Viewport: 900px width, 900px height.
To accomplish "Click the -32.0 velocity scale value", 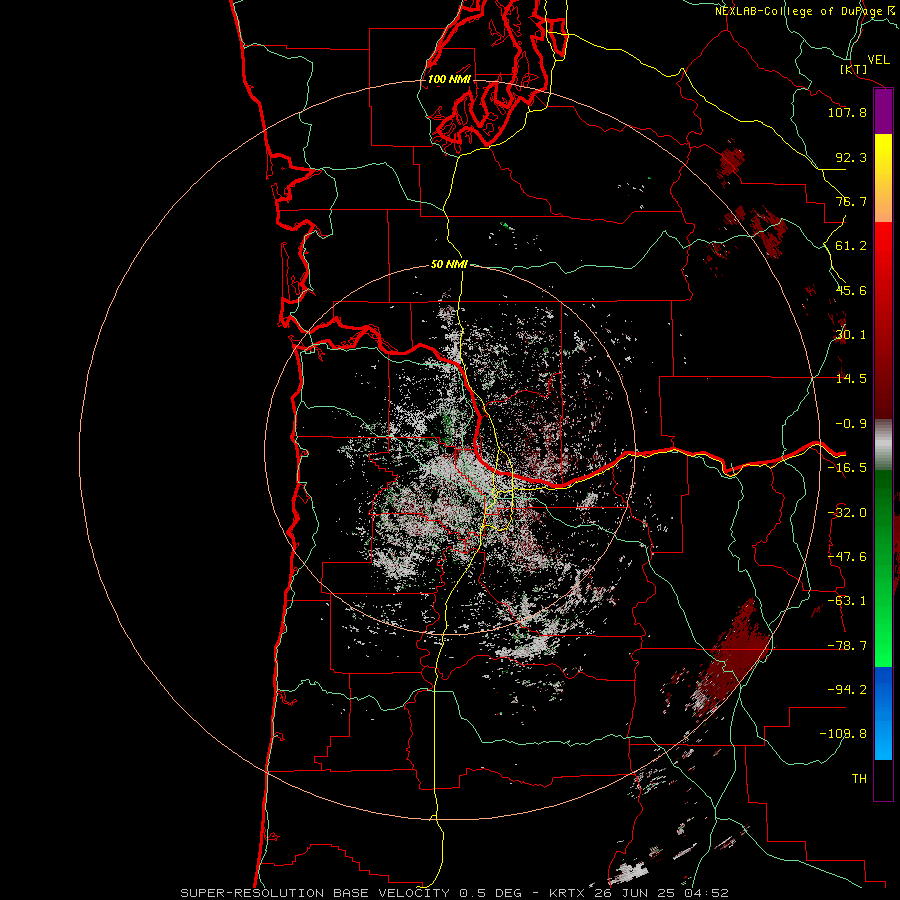I will (x=847, y=513).
